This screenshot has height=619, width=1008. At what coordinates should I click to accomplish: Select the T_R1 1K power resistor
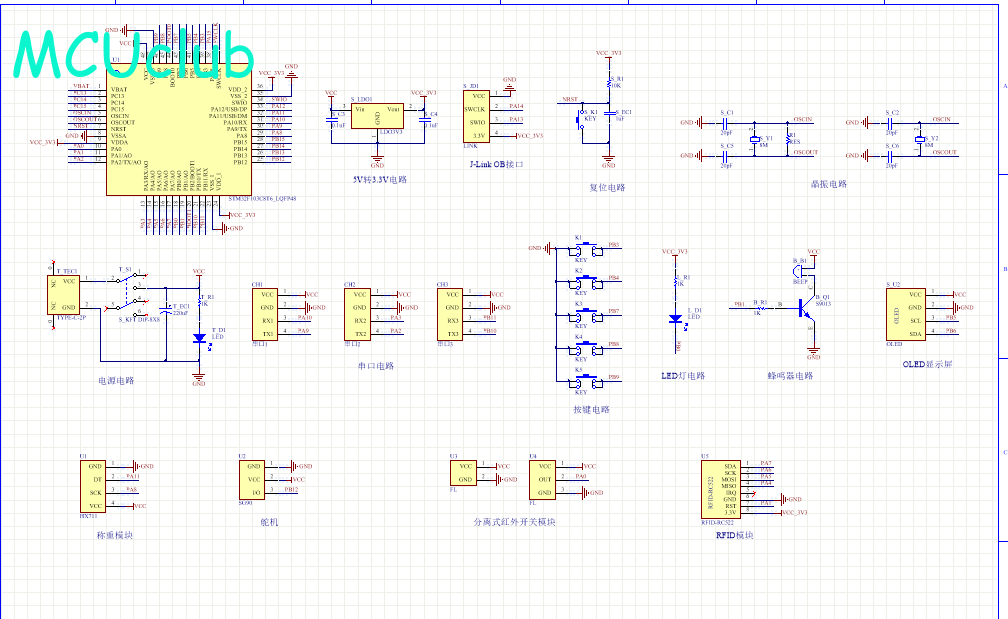(199, 301)
